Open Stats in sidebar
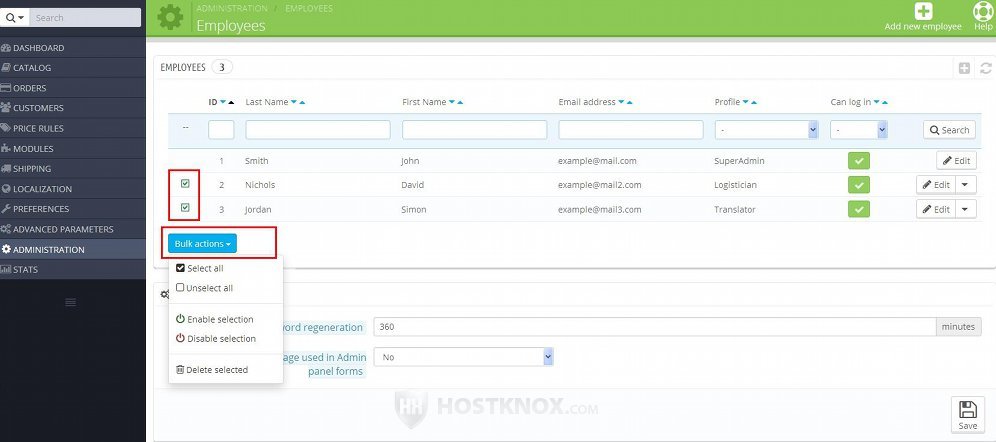 point(73,269)
